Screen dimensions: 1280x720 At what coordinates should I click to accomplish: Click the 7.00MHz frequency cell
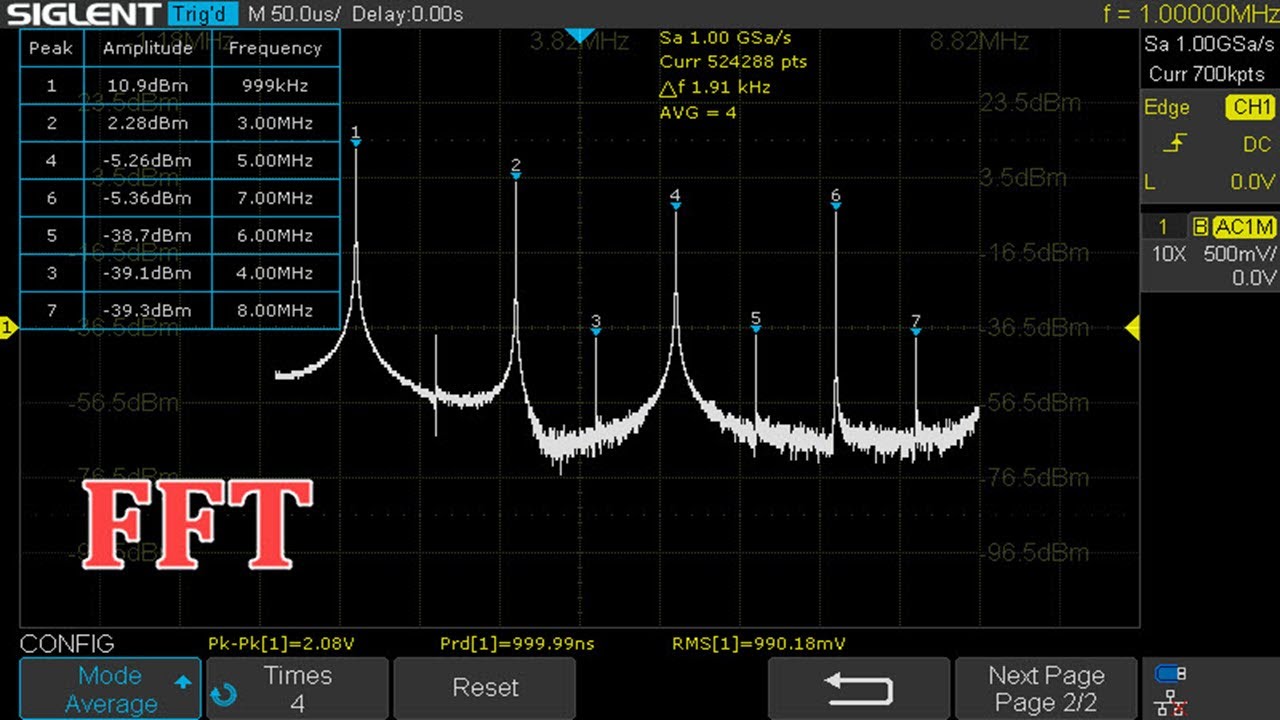coord(276,198)
